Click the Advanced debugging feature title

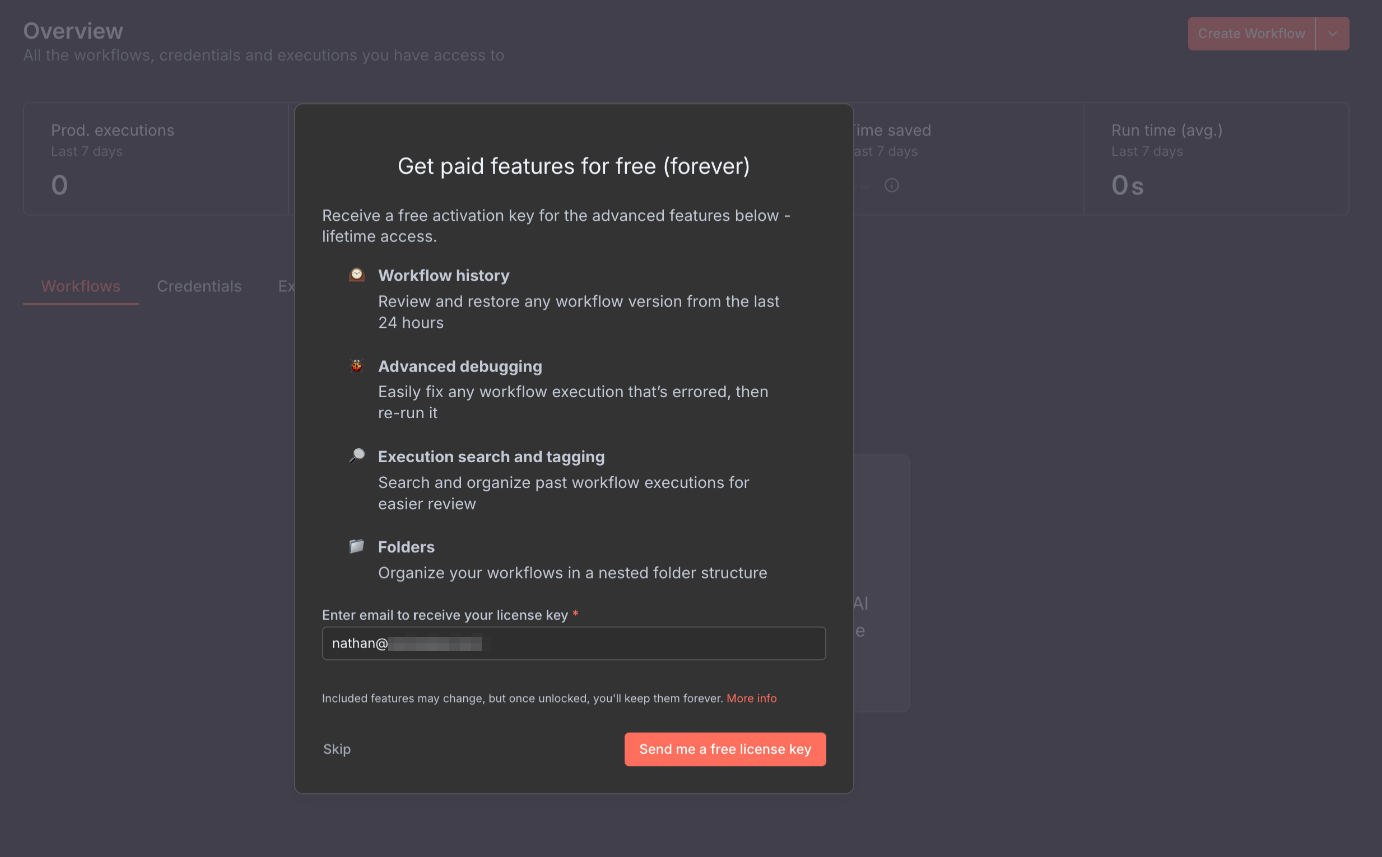tap(460, 366)
